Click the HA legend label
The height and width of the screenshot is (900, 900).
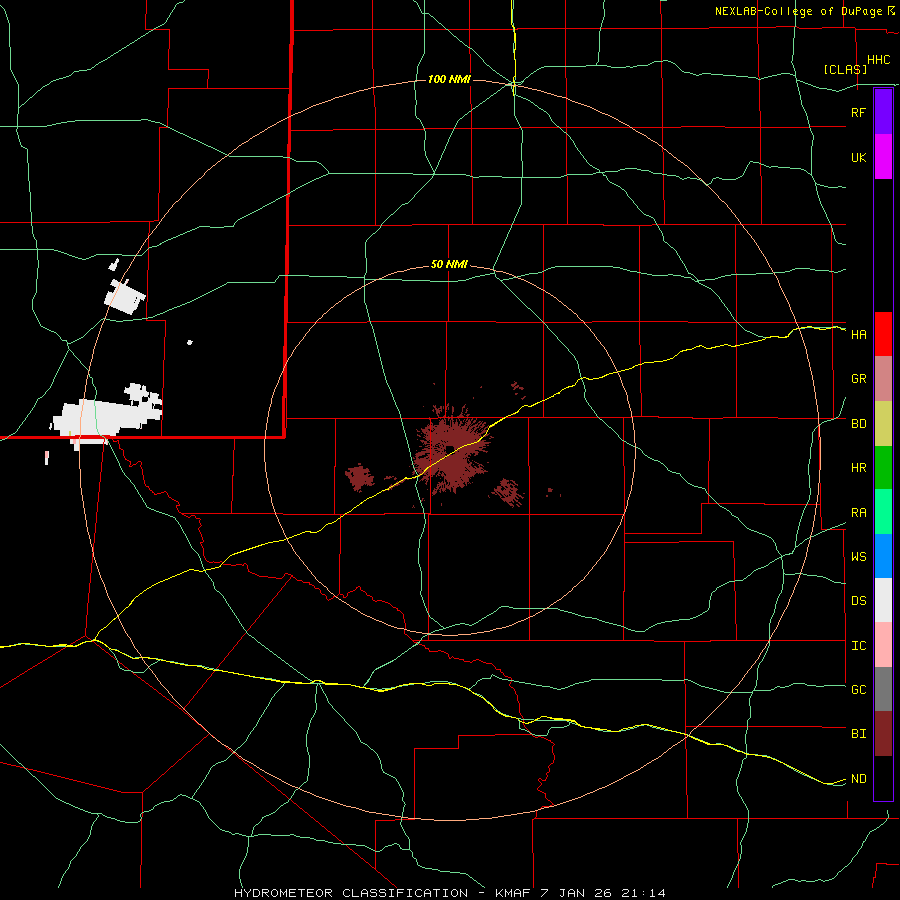pos(858,335)
